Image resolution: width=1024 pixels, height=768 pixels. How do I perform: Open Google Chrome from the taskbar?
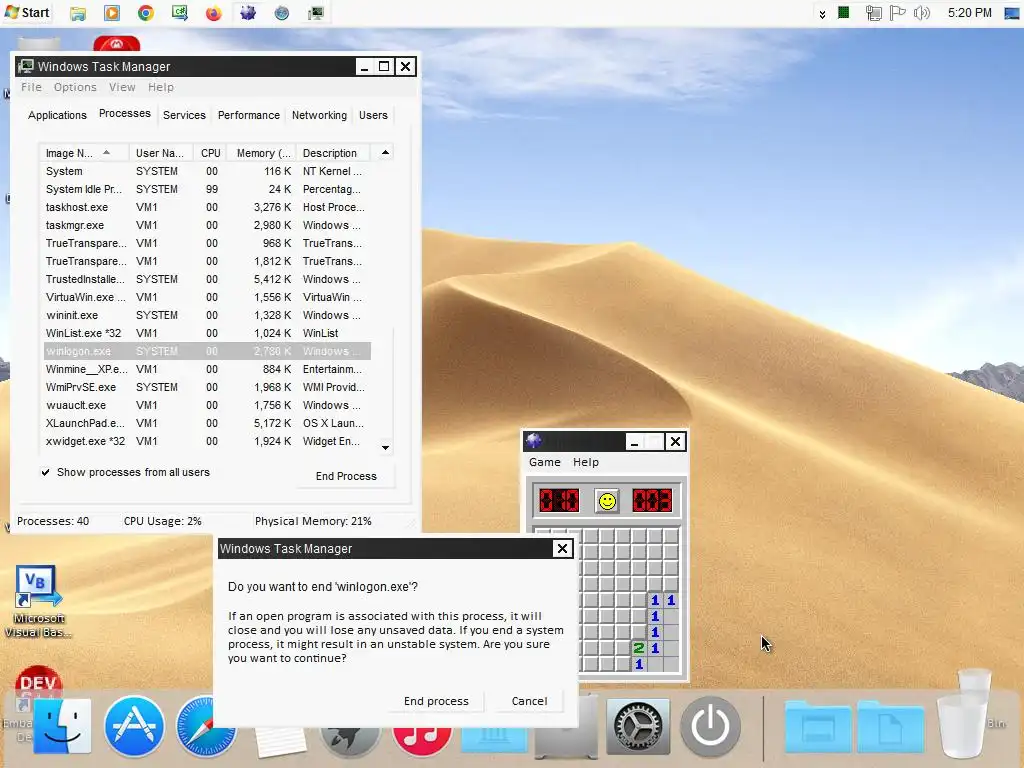146,13
